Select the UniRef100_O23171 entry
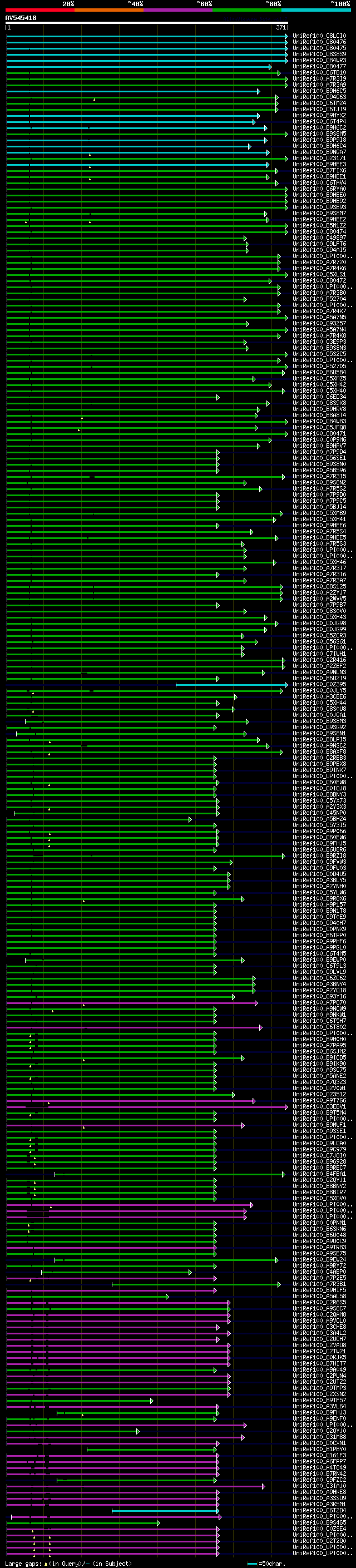Viewport: 356px width, 1568px height. [x=319, y=159]
